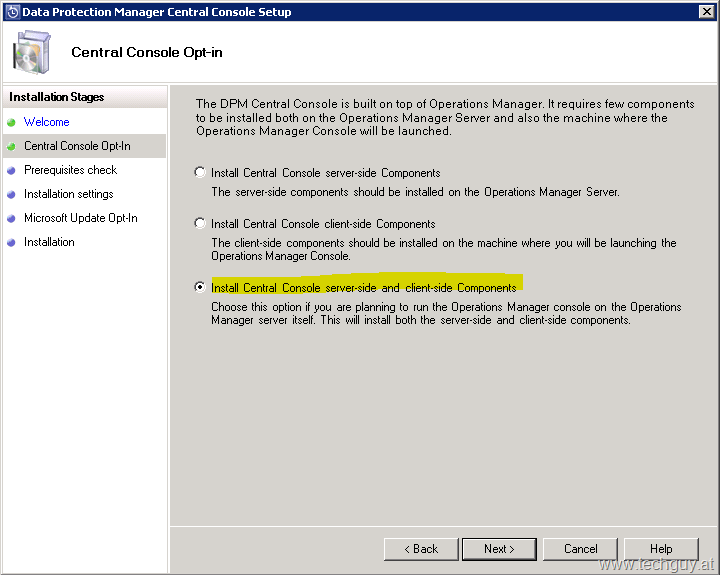
Task: Click blue bullet beside Installation stage
Action: [11, 242]
